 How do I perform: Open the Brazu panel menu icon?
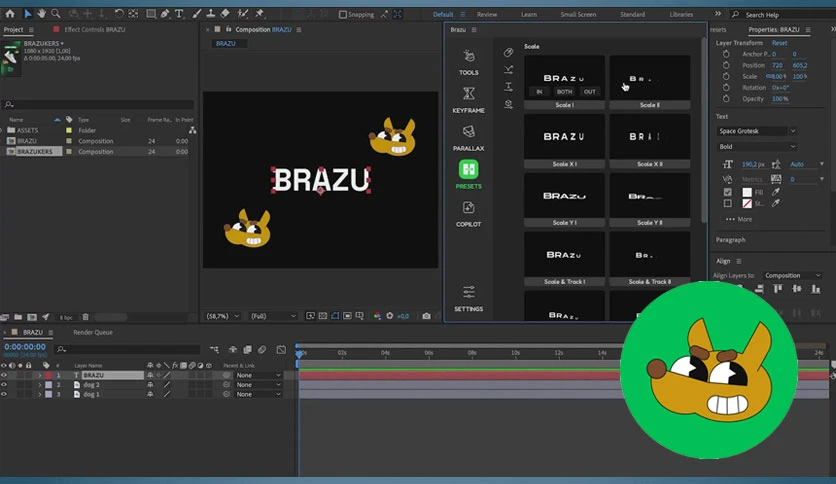click(x=474, y=30)
